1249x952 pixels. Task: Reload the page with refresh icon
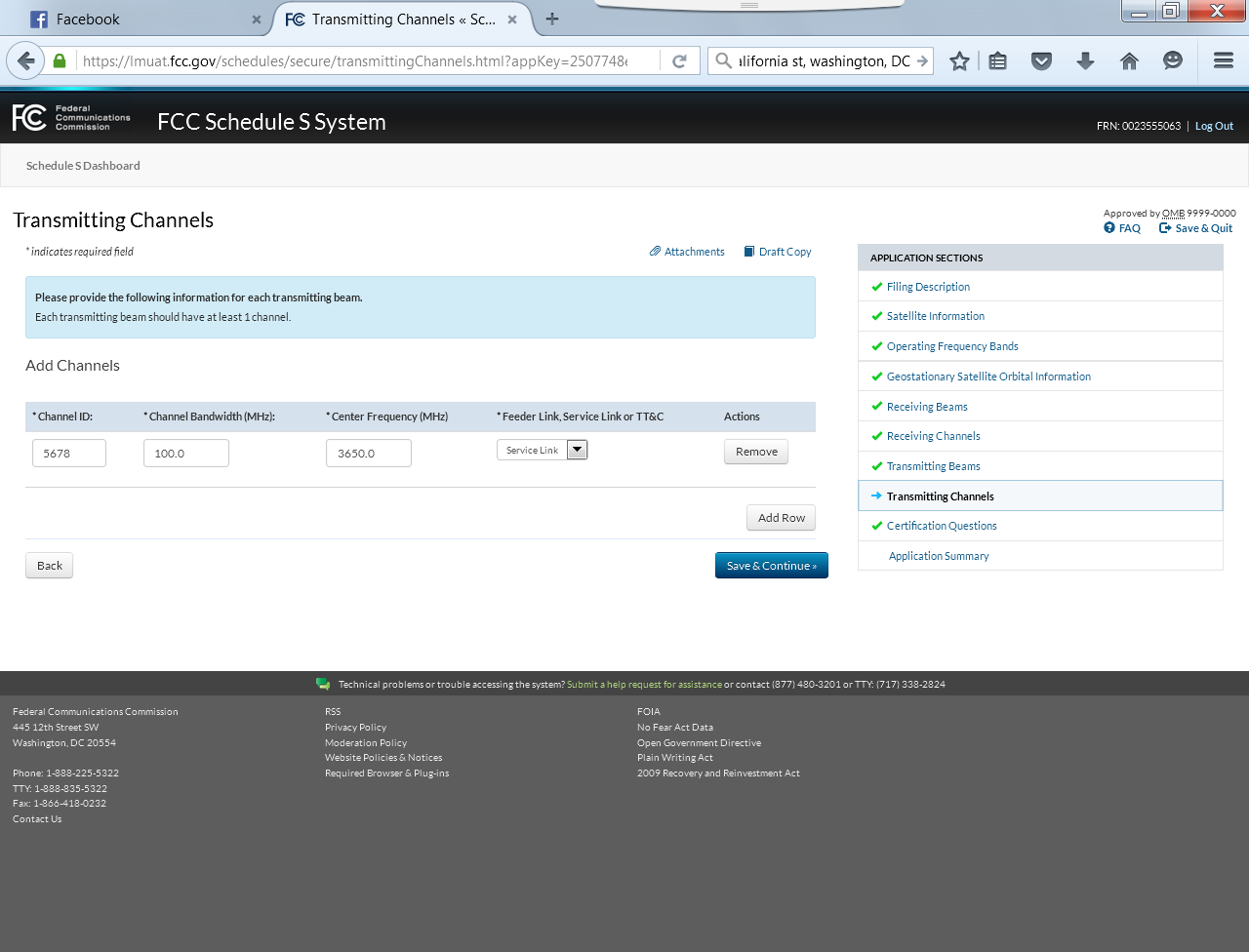[x=679, y=60]
